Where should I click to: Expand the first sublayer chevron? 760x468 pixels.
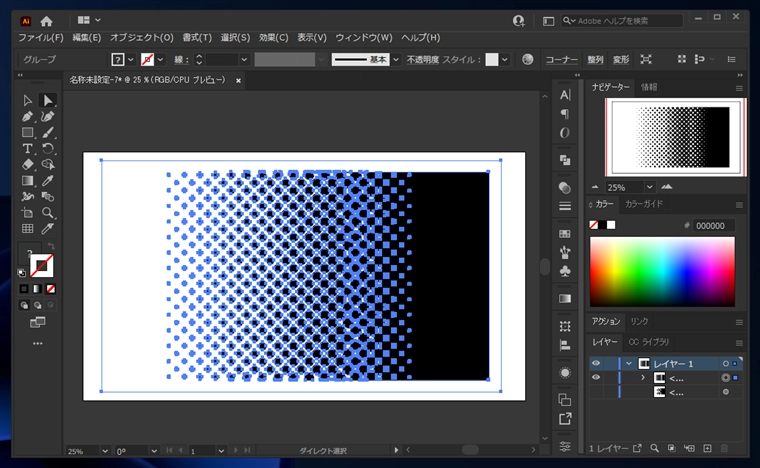(x=643, y=377)
